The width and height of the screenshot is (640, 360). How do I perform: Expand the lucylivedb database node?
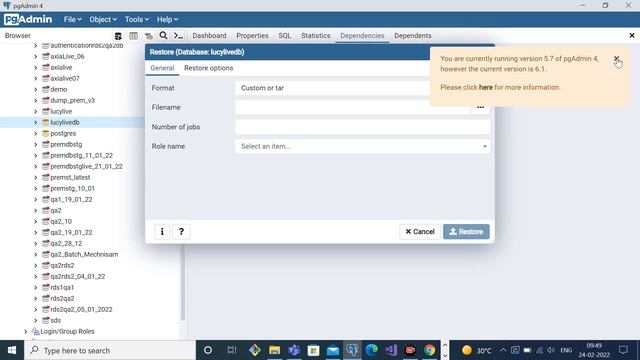(36, 122)
